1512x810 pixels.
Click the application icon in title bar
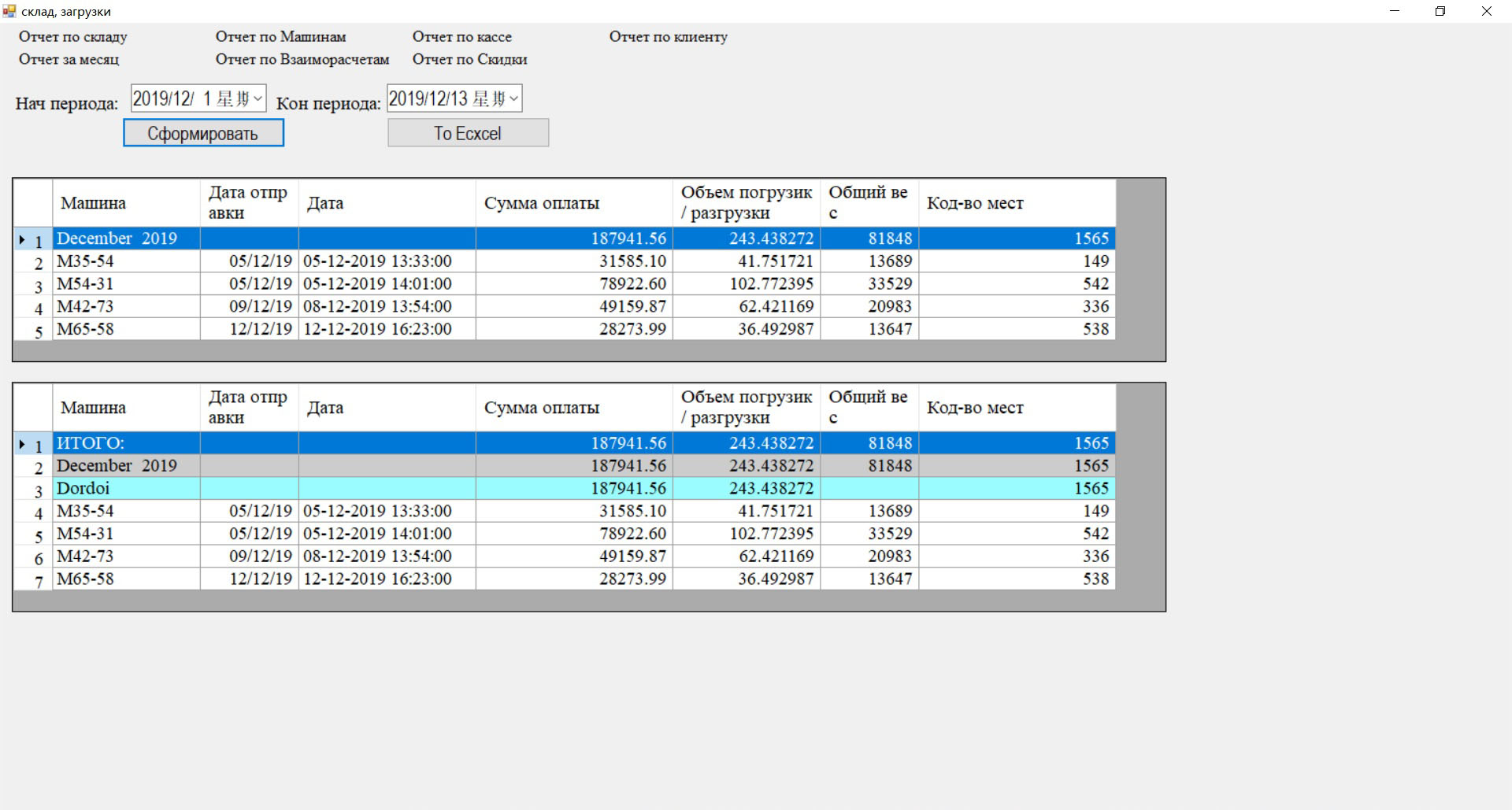click(x=9, y=11)
